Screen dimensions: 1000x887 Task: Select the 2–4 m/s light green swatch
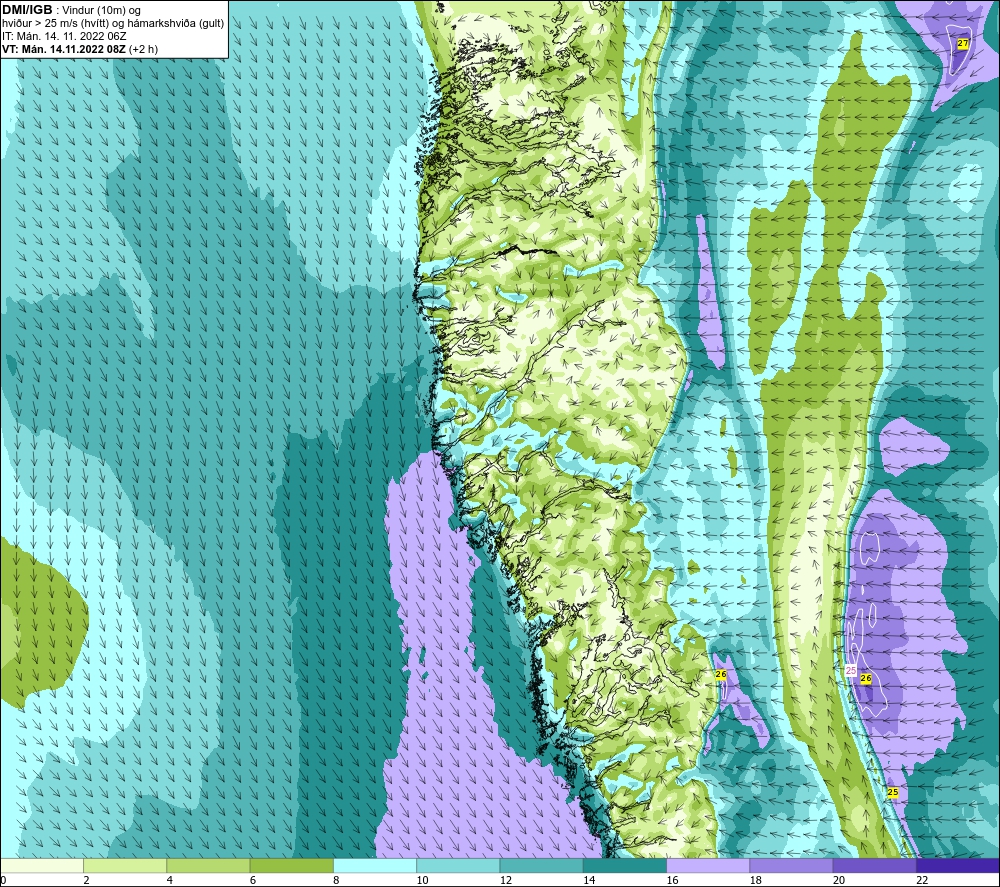coord(125,866)
